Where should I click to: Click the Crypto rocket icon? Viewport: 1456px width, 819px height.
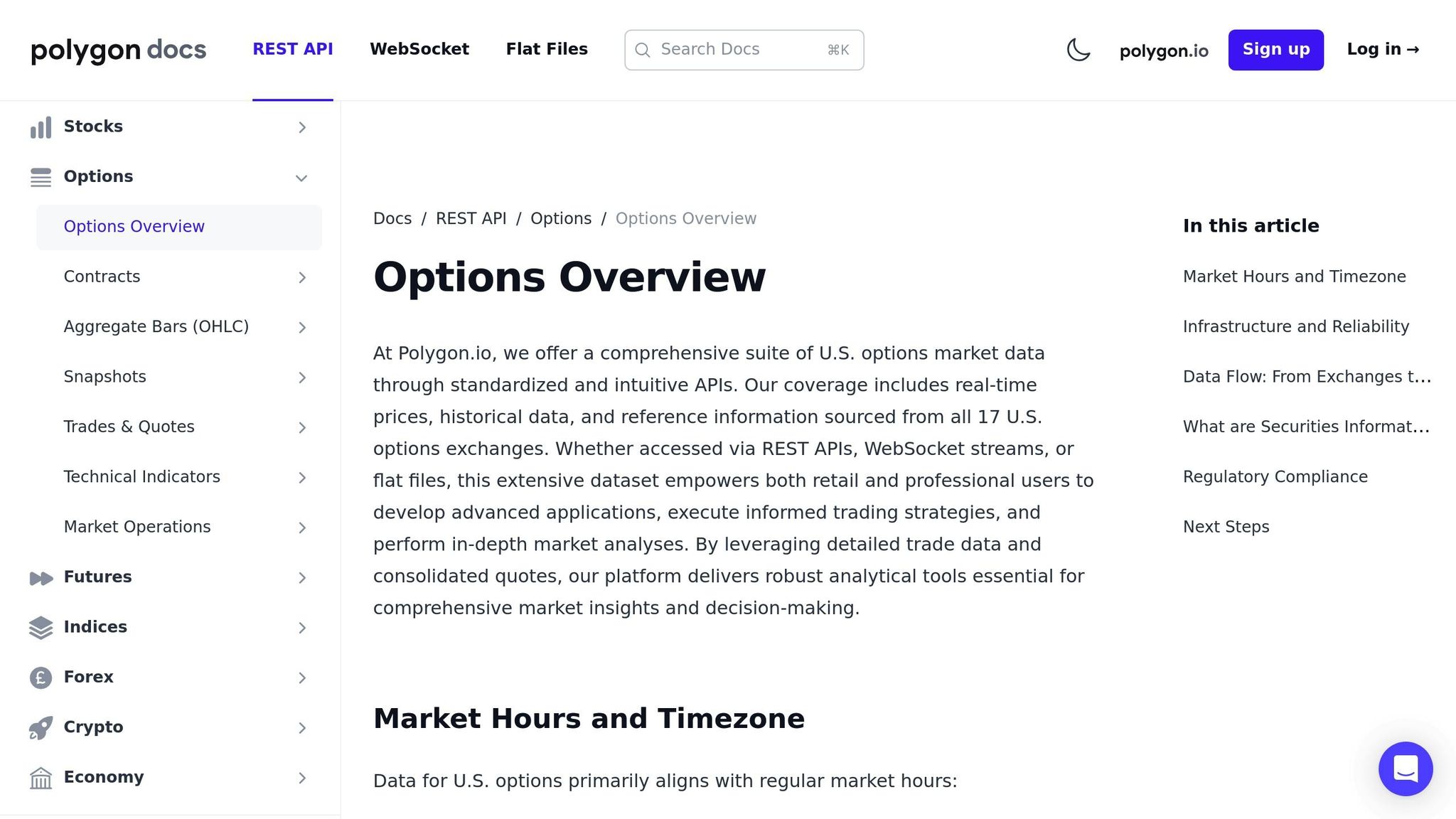[x=41, y=728]
